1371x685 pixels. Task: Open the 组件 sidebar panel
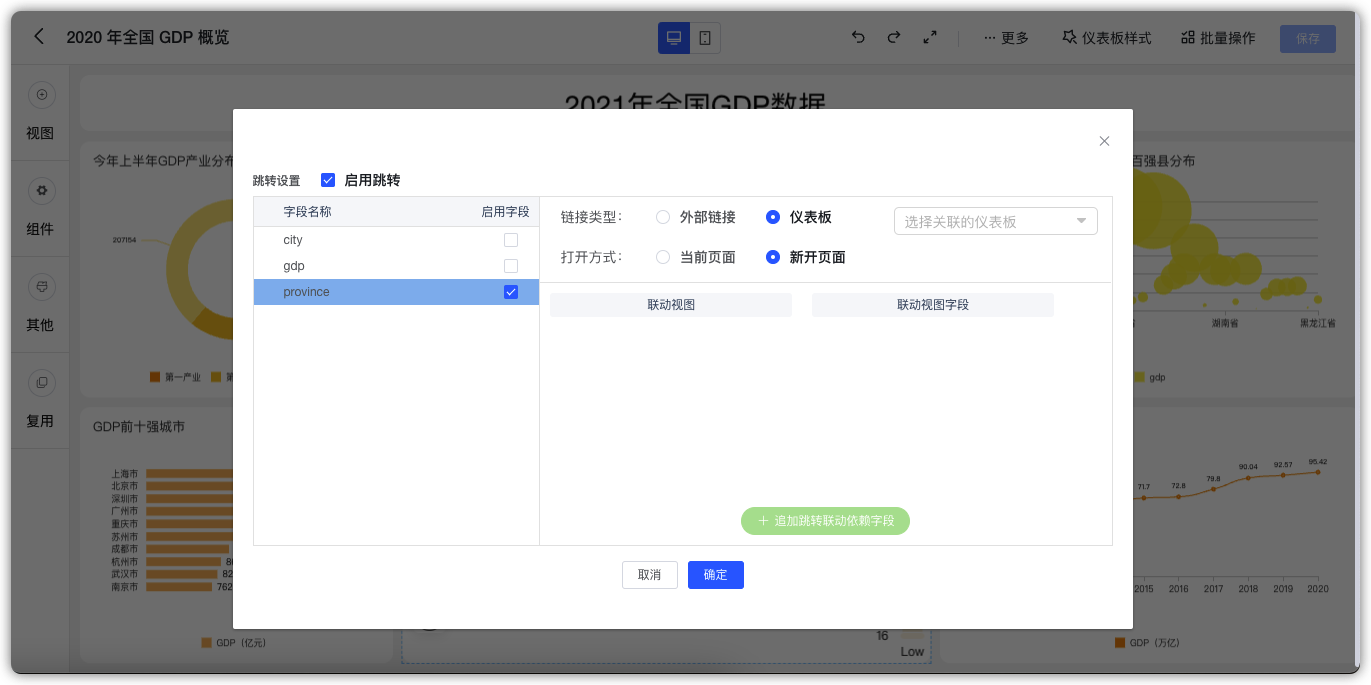[40, 209]
